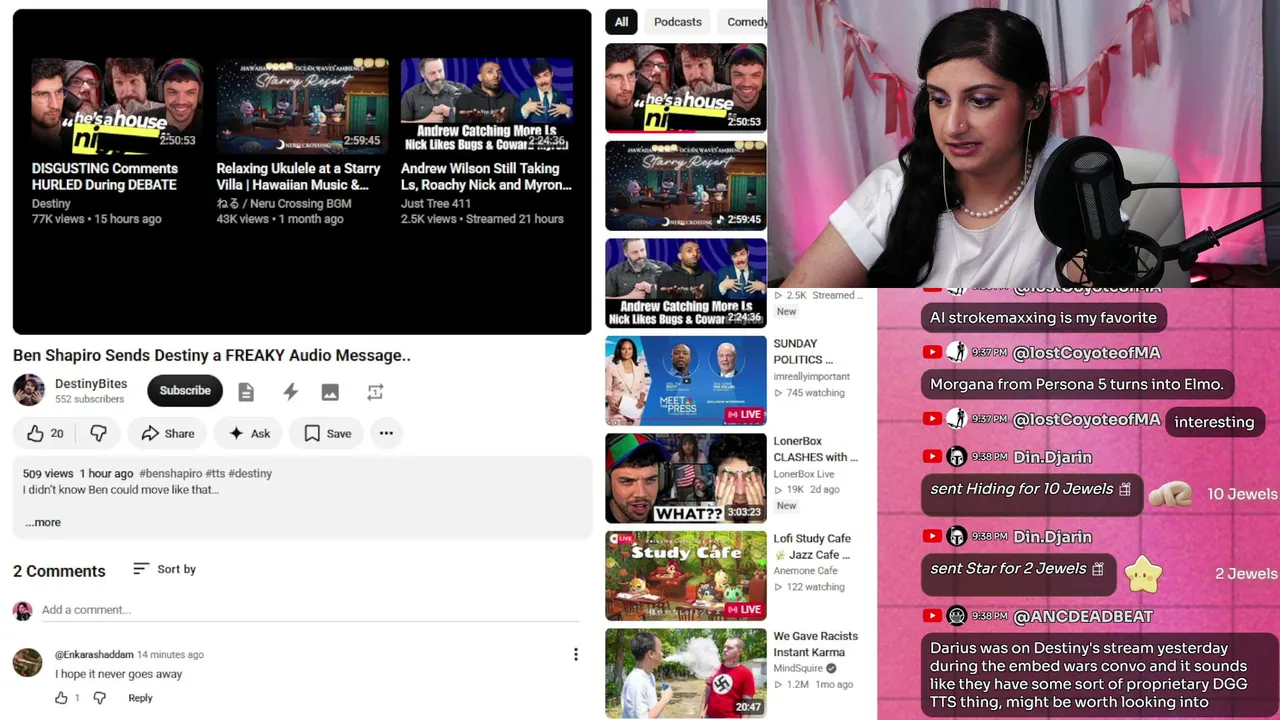Open the transcript document icon beside Subscribe
Viewport: 1280px width, 720px height.
click(x=246, y=392)
